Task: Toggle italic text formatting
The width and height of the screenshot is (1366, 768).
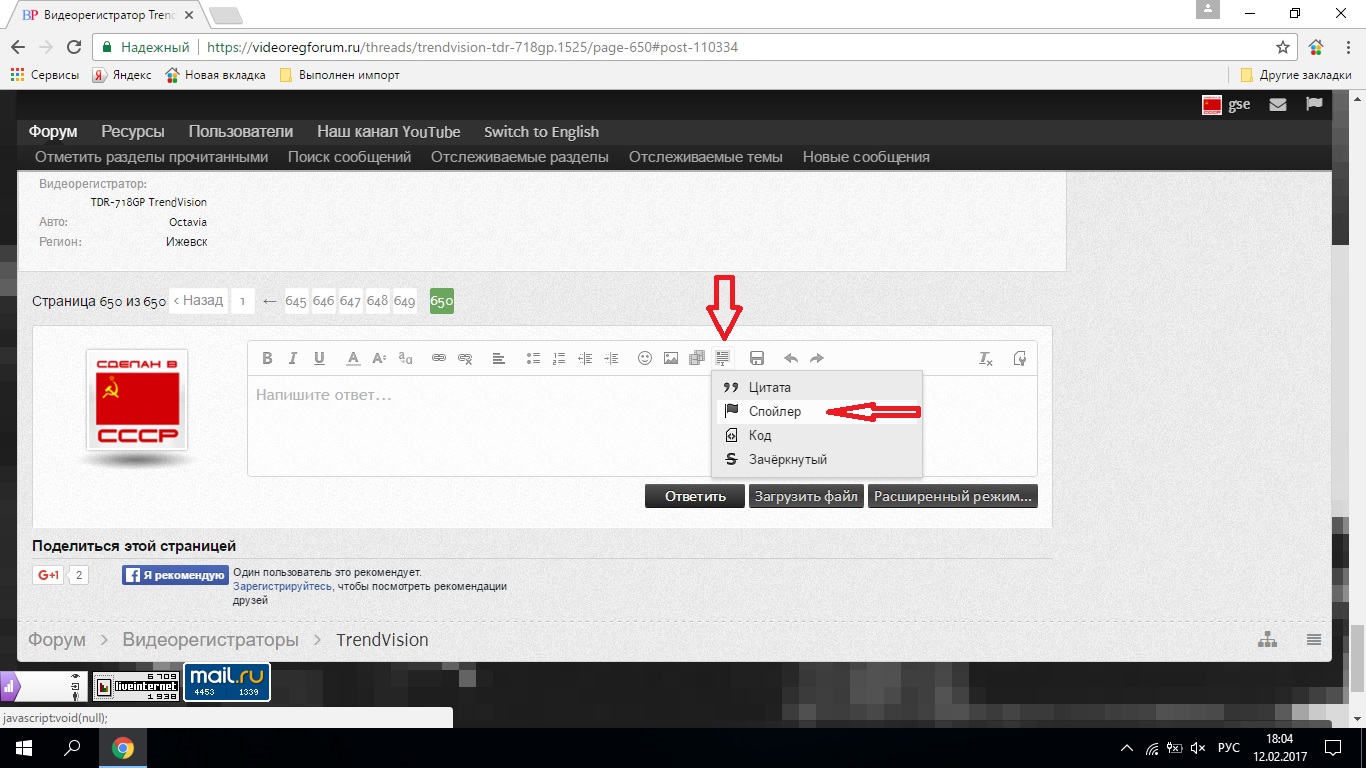Action: point(293,358)
